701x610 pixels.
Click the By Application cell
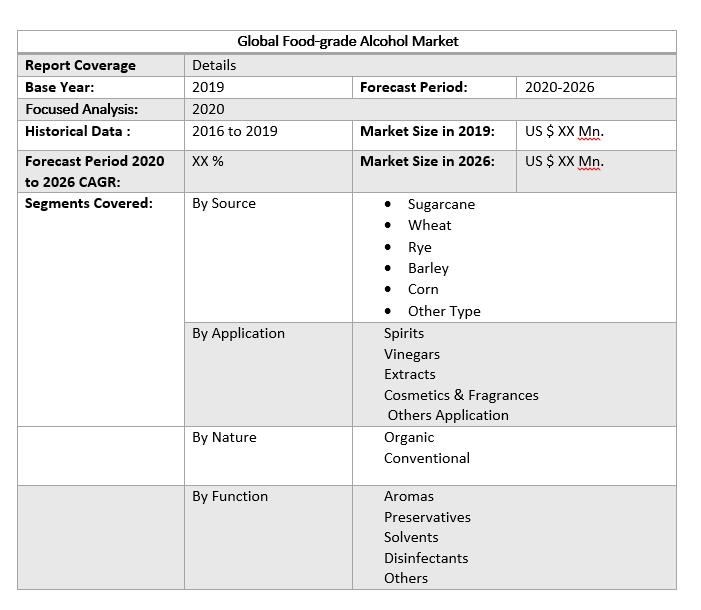point(238,333)
